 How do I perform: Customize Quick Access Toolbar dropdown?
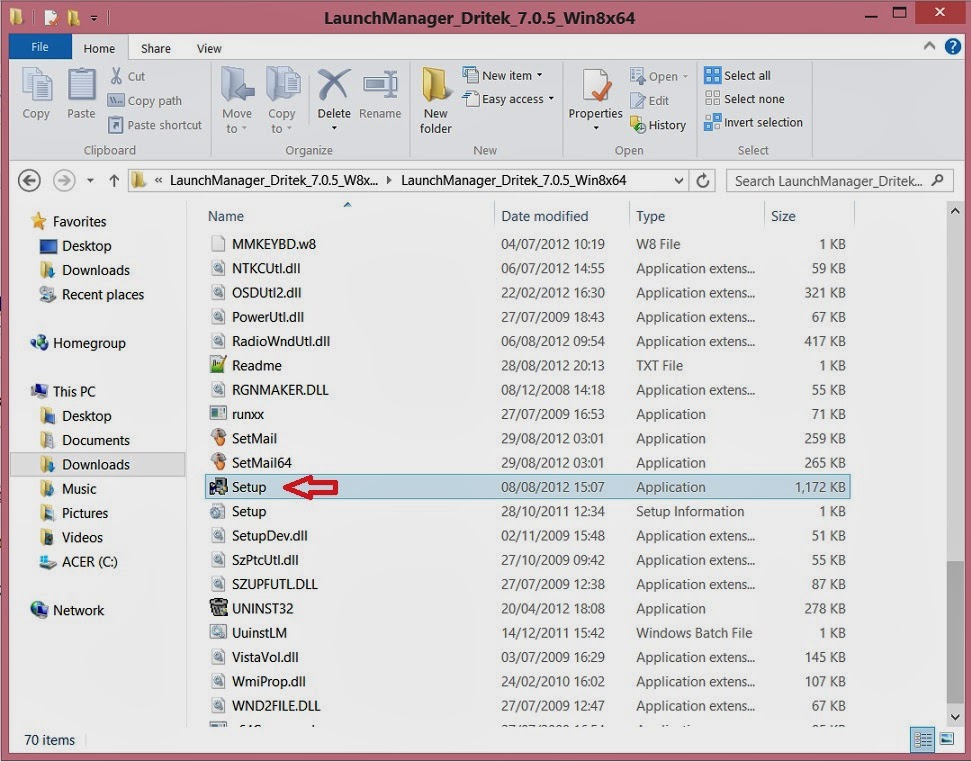pyautogui.click(x=94, y=19)
